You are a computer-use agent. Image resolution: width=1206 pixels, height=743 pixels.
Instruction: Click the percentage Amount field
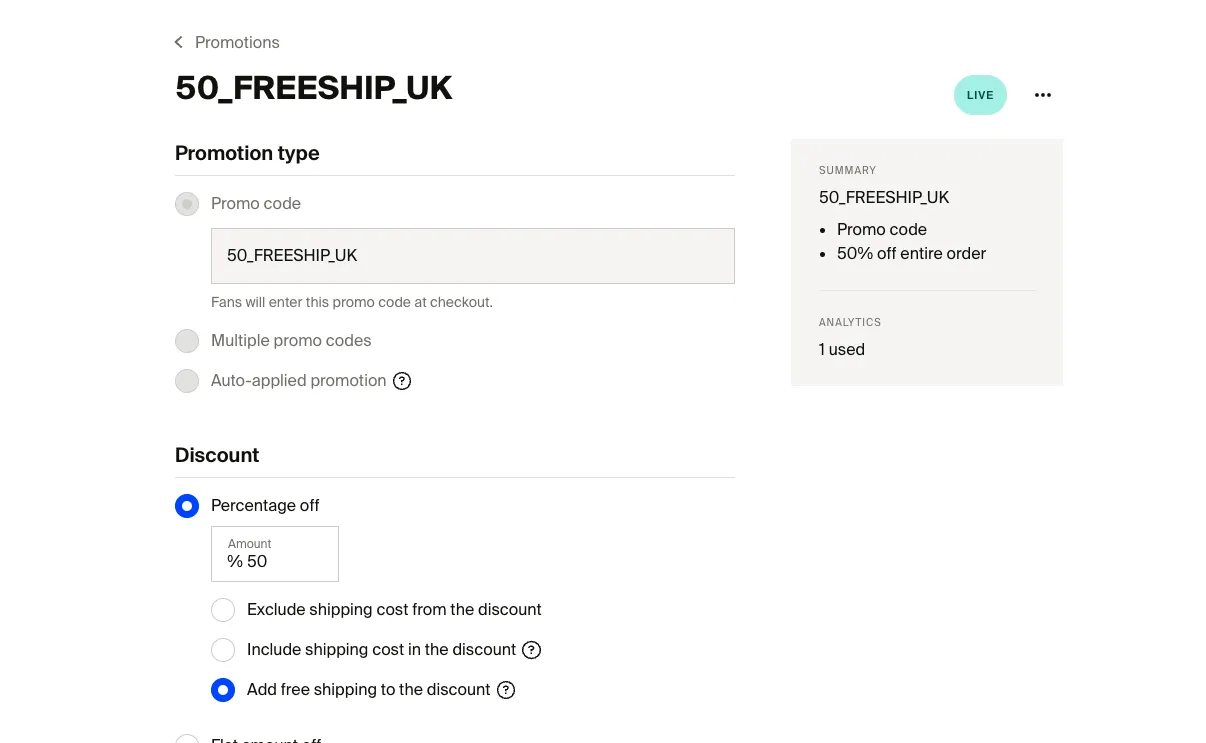coord(274,554)
